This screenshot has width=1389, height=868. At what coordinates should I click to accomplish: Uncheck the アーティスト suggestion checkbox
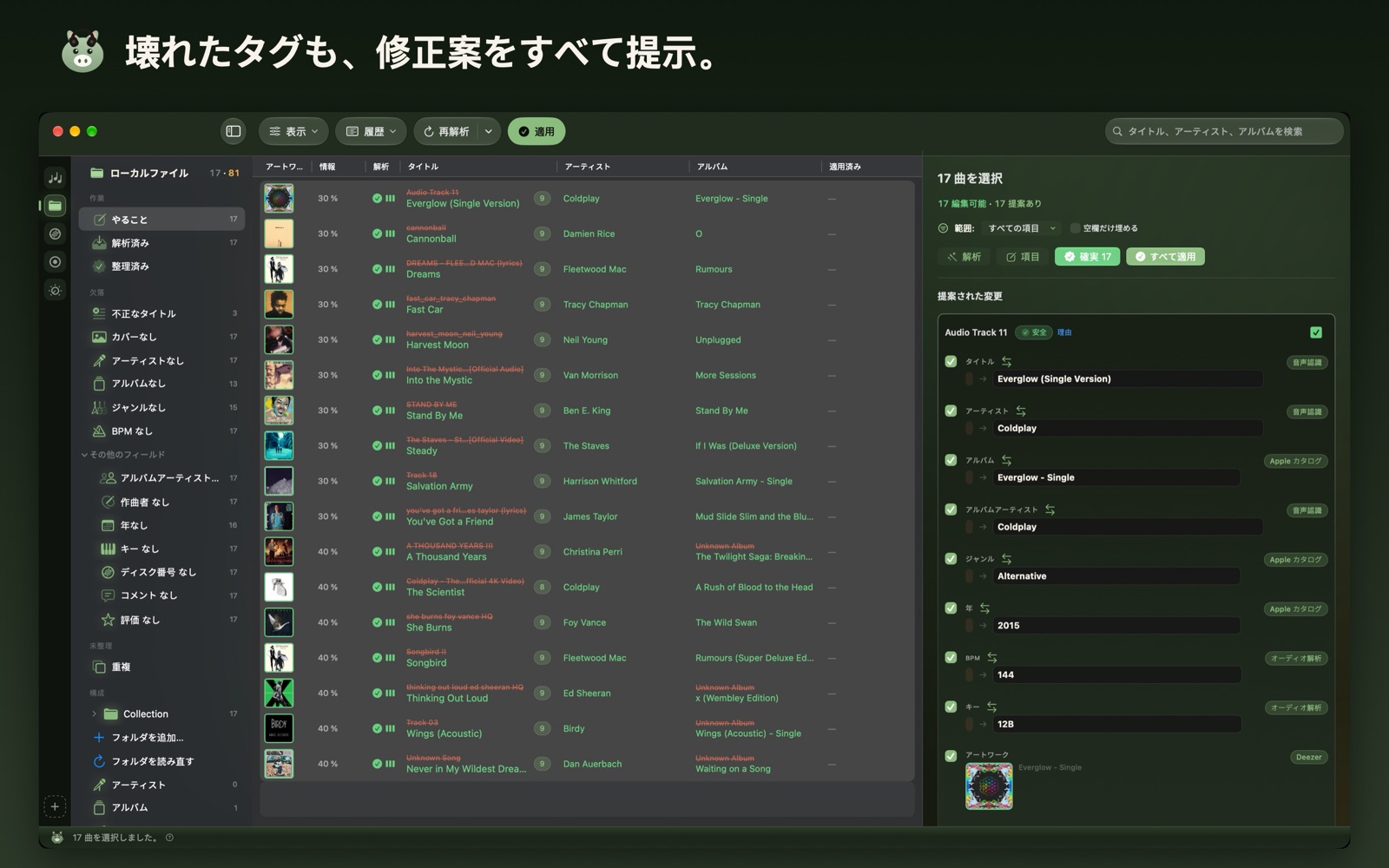(x=951, y=411)
